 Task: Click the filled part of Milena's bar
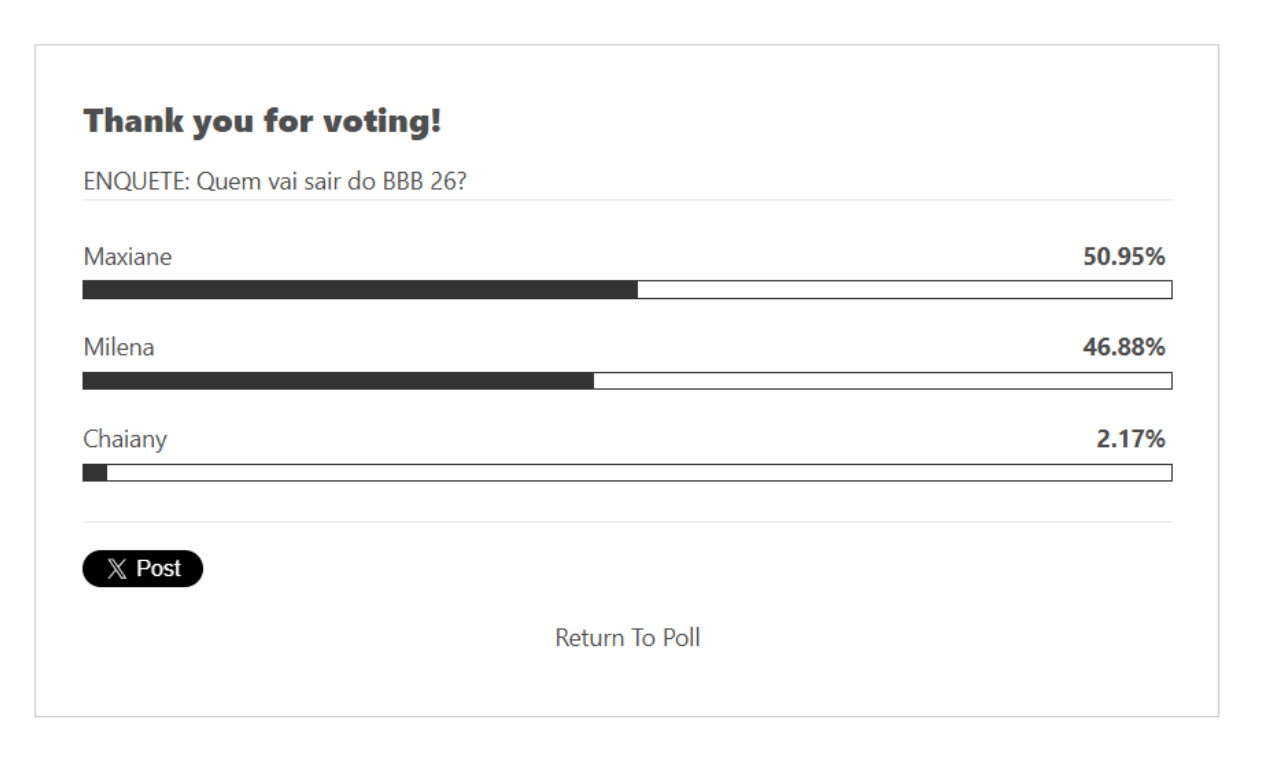coord(338,381)
